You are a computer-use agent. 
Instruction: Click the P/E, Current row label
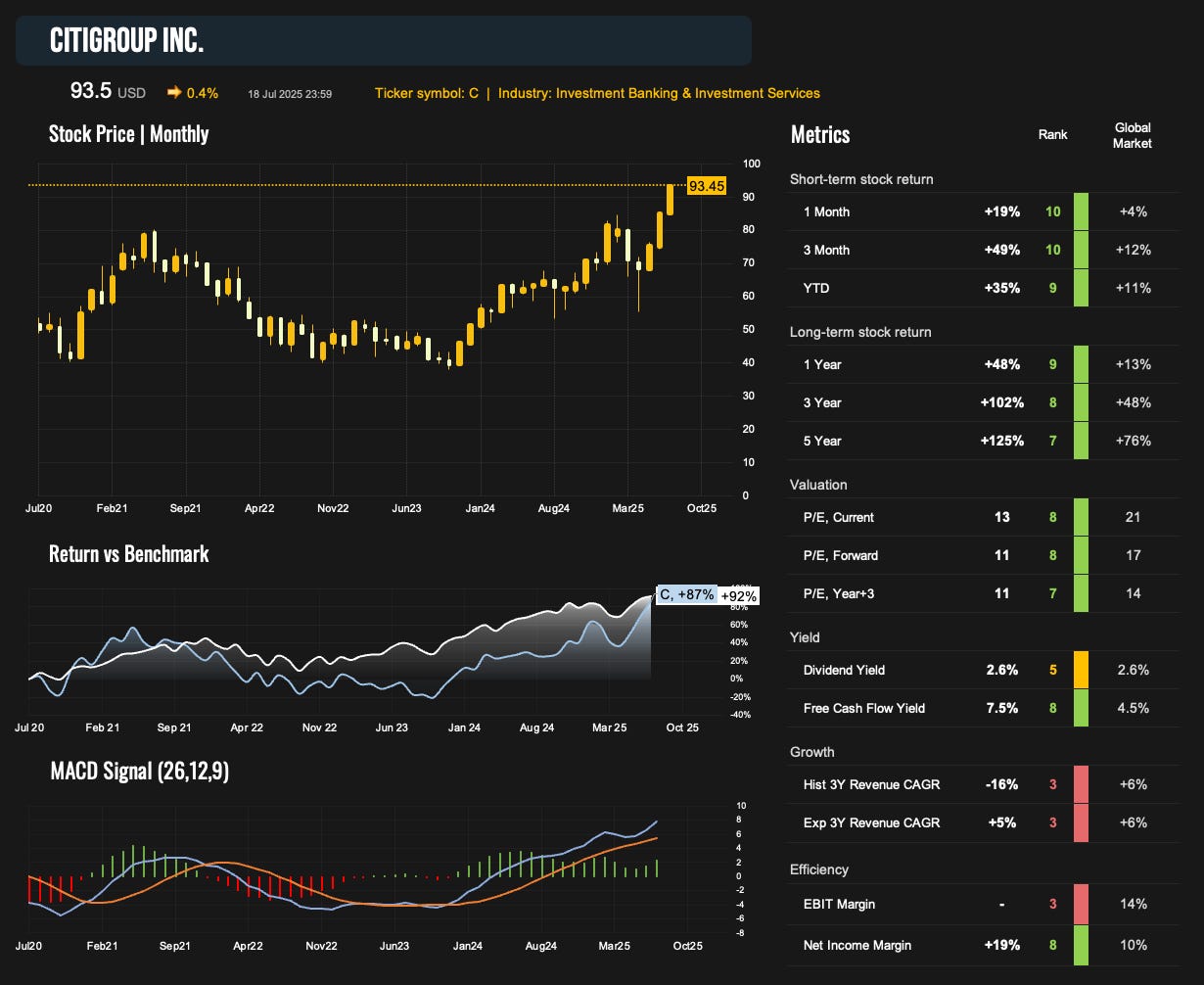[839, 517]
